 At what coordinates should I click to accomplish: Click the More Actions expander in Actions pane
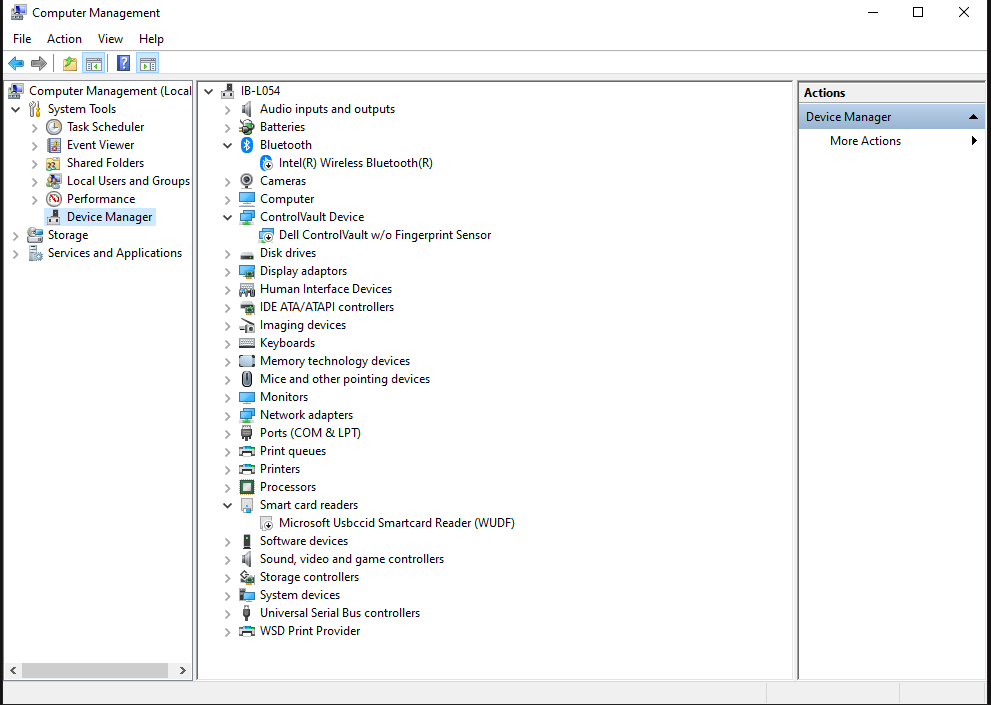click(x=972, y=140)
